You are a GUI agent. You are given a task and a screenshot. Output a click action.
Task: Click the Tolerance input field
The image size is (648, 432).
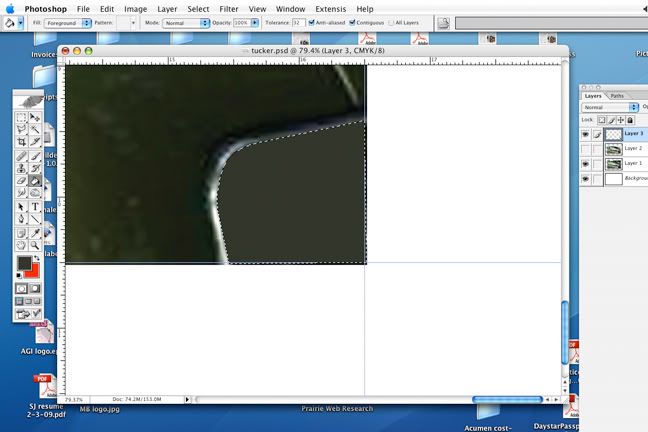tap(298, 23)
